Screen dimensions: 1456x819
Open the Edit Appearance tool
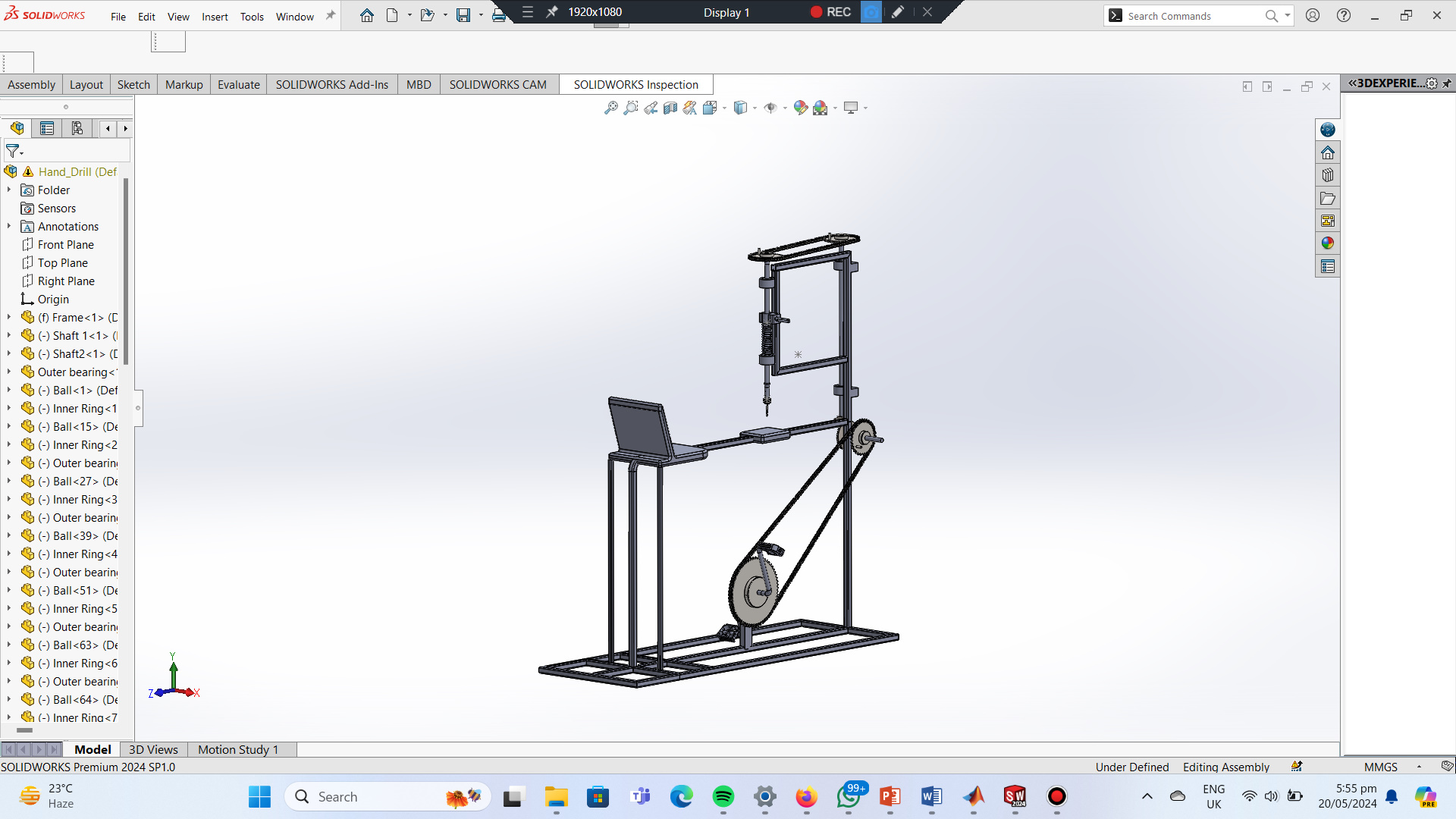pyautogui.click(x=800, y=108)
